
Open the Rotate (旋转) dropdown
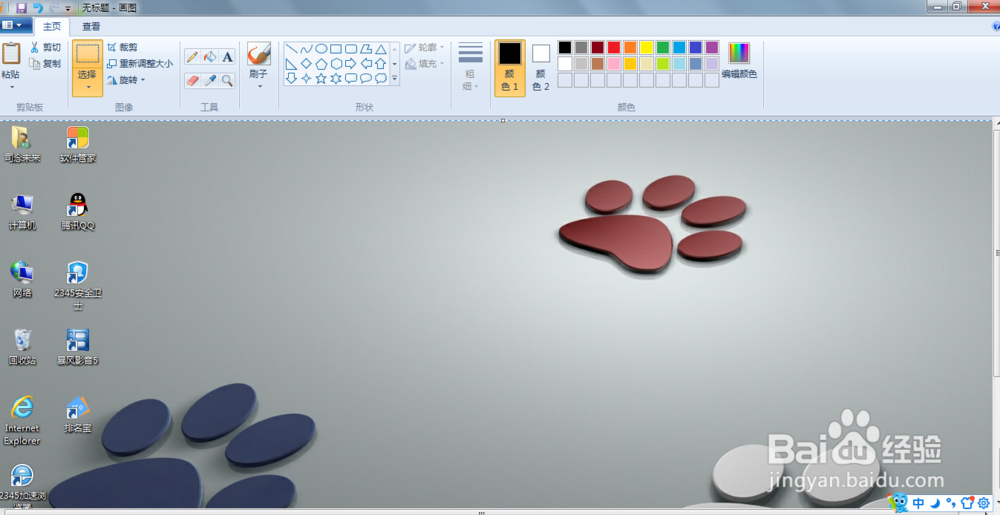click(126, 80)
